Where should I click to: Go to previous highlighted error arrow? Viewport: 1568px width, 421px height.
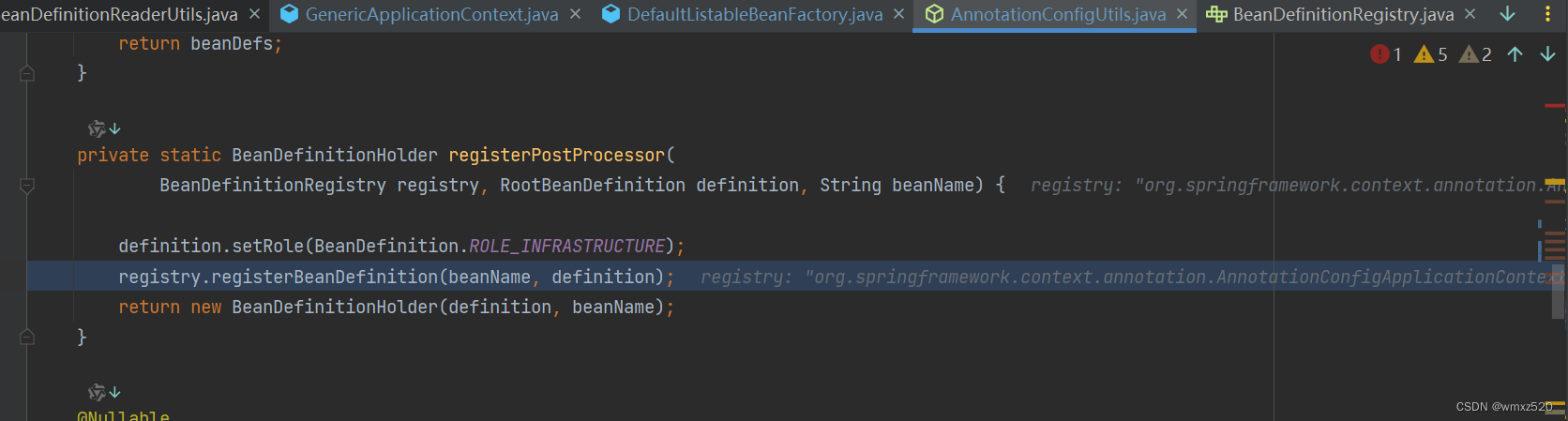1515,54
